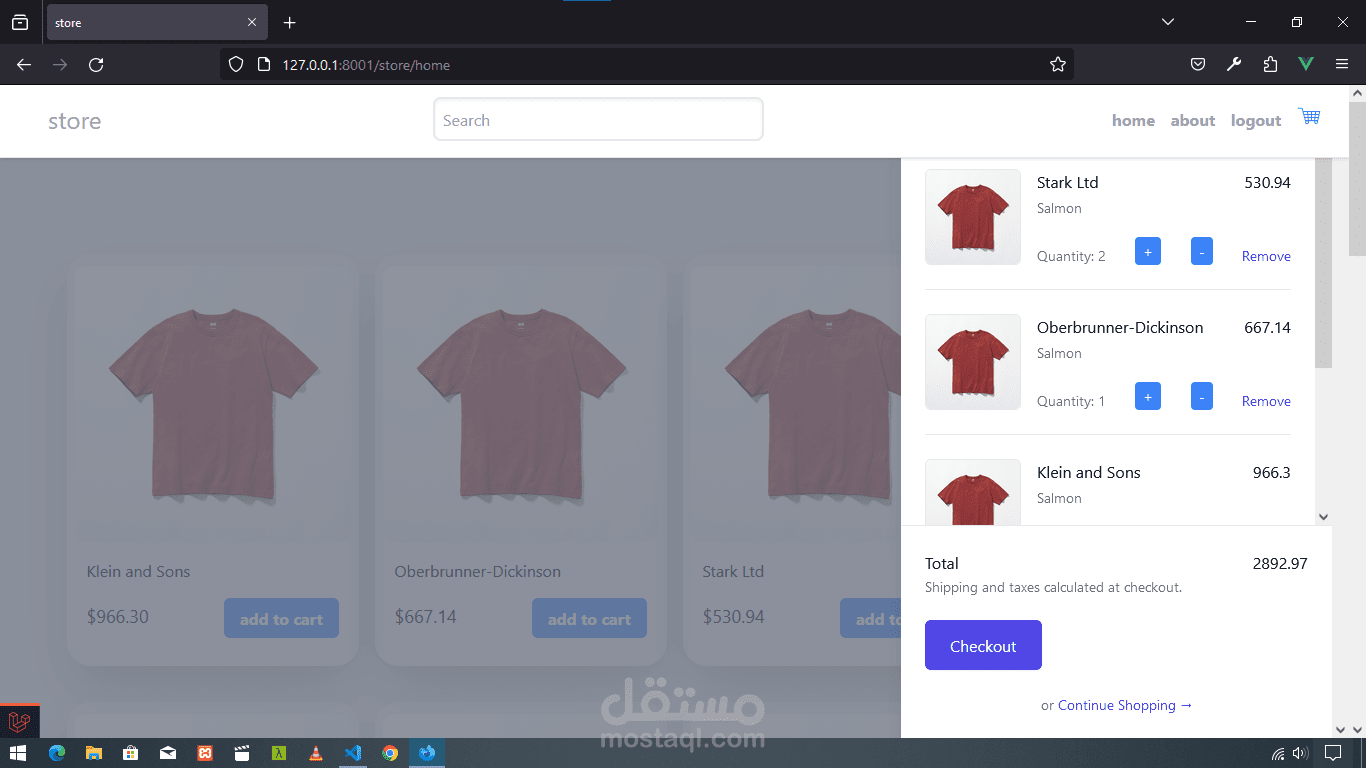Click cart list scroll down arrow
The height and width of the screenshot is (768, 1366).
pyautogui.click(x=1323, y=517)
